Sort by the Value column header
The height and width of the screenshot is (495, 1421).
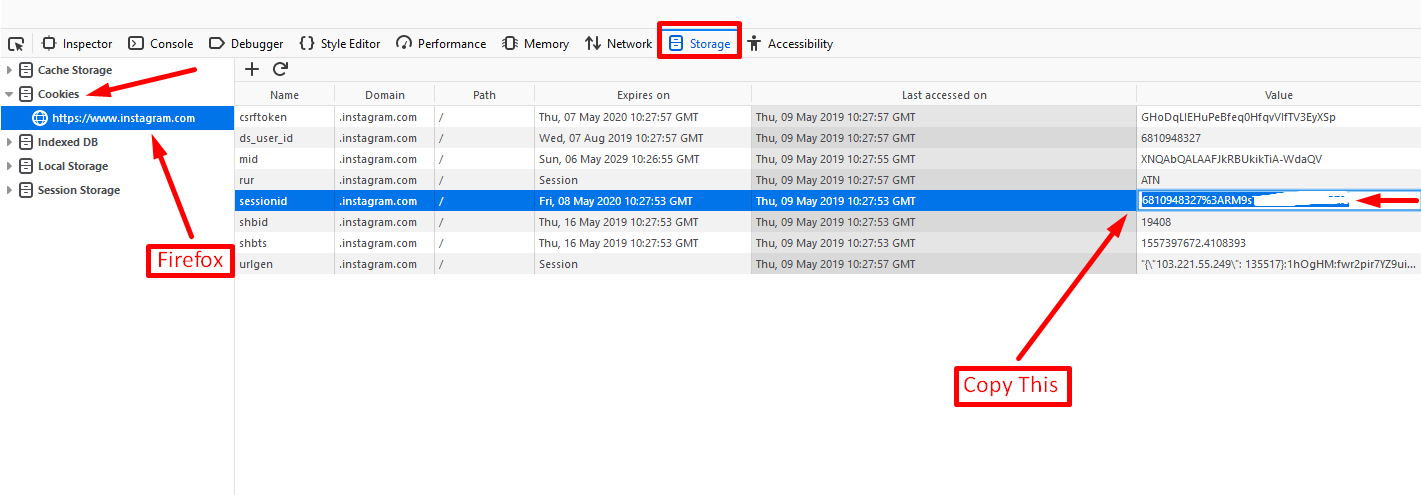tap(1279, 95)
